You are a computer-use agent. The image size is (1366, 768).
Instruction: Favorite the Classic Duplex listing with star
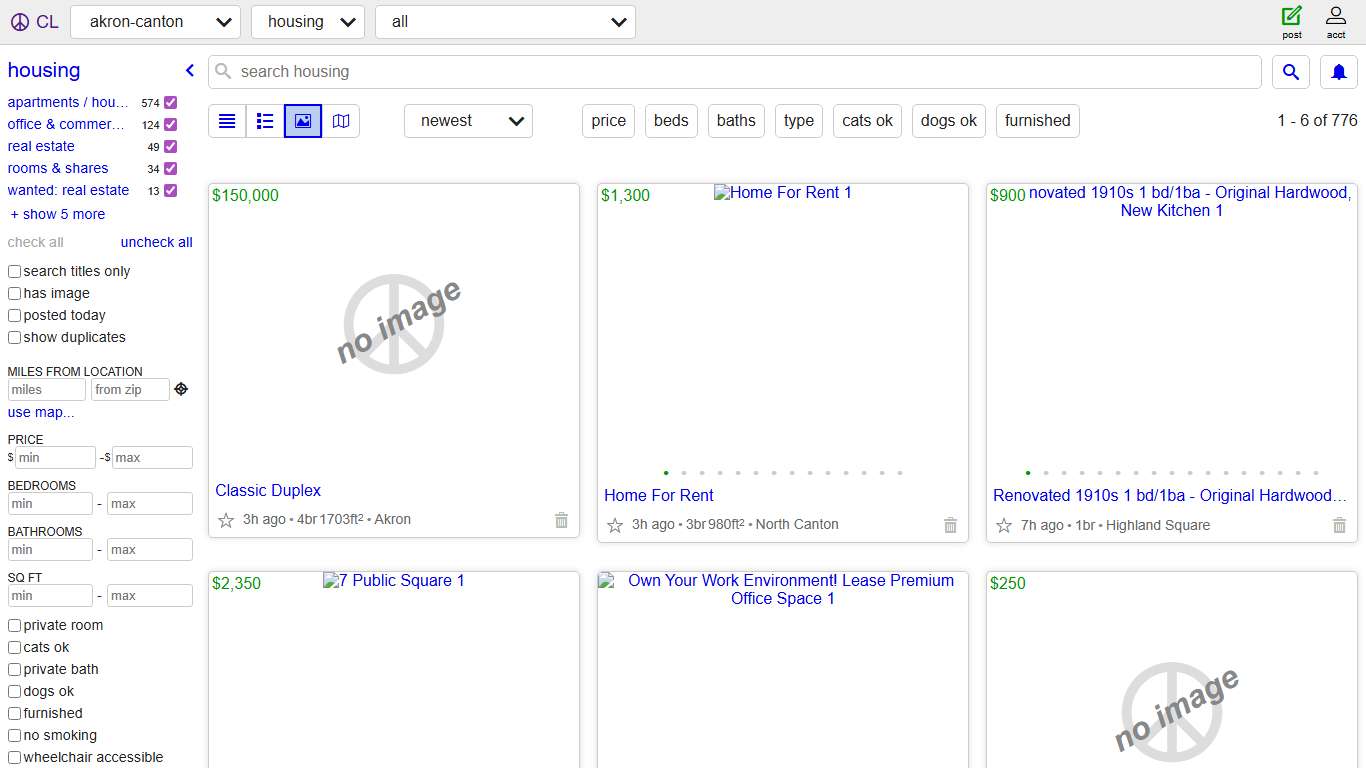(226, 520)
